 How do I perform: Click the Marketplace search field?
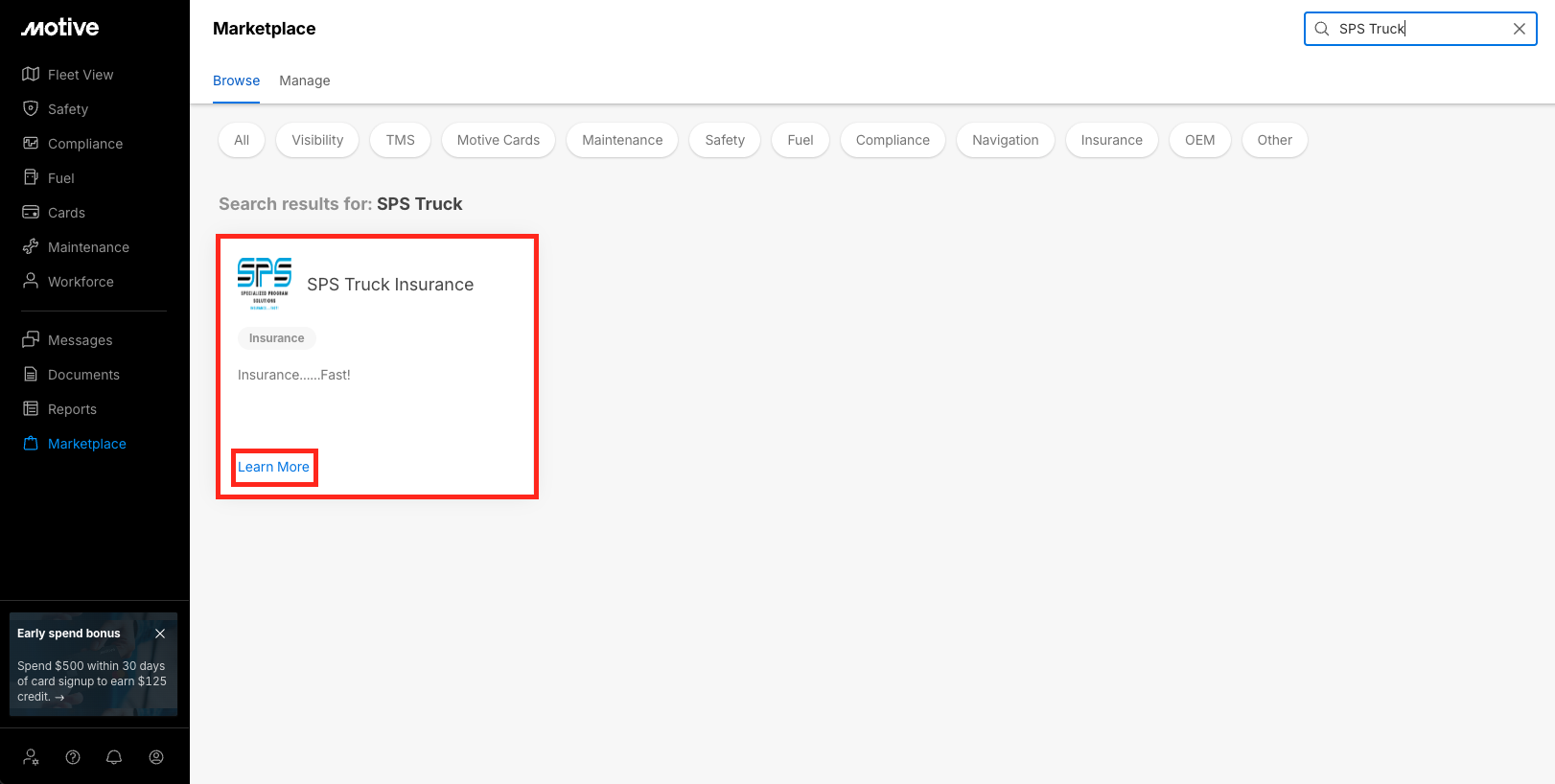(x=1420, y=29)
